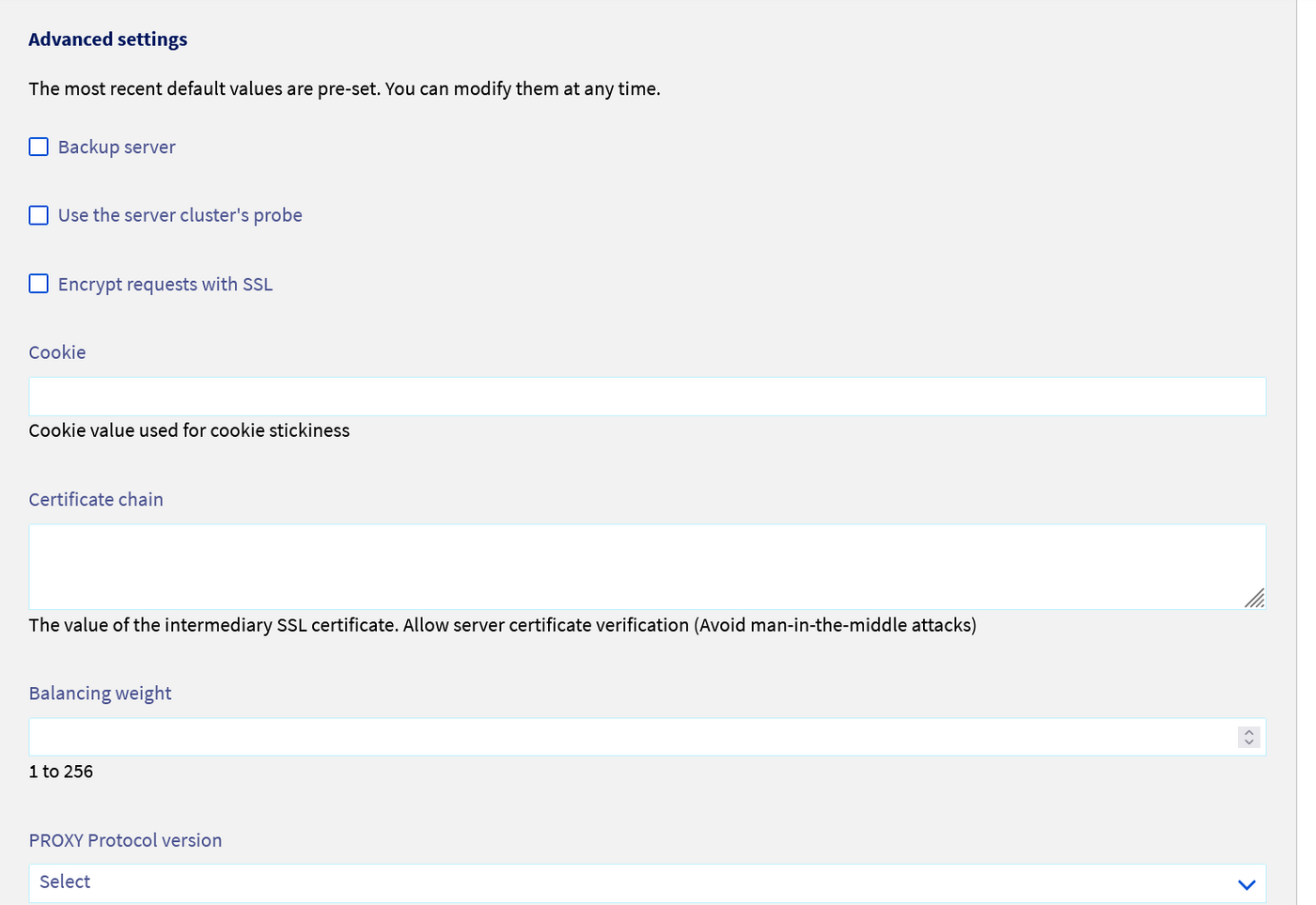This screenshot has height=905, width=1316.
Task: Click the "Backup server" label text
Action: [117, 148]
